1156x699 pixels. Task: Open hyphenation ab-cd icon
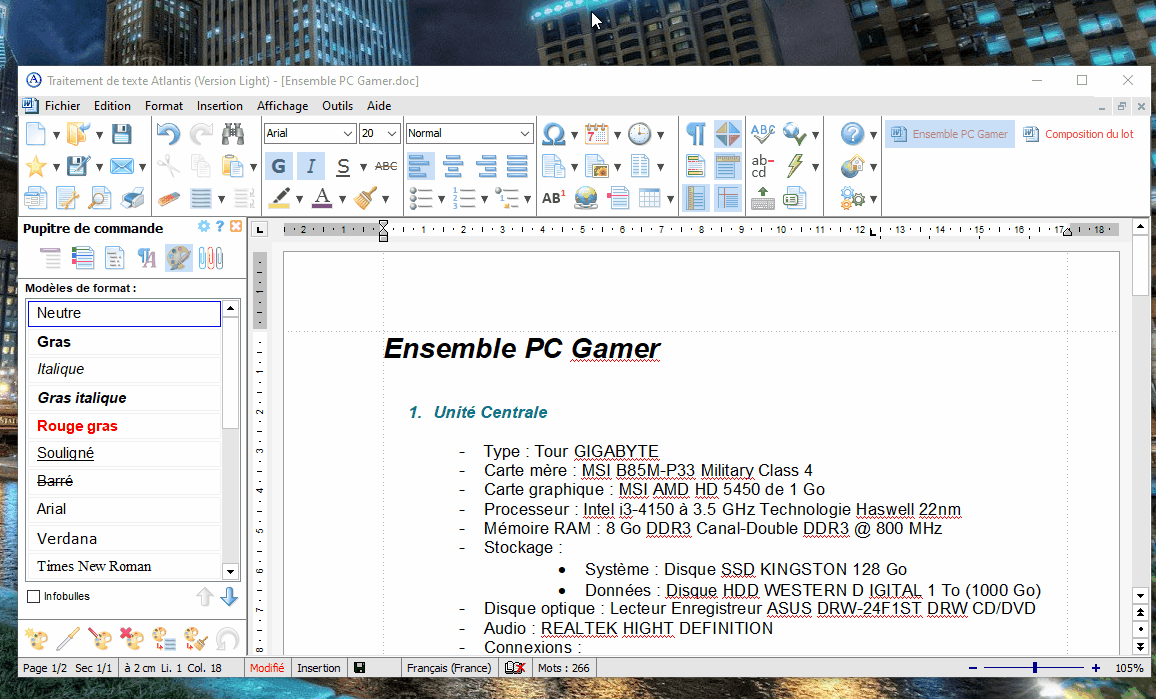(x=762, y=166)
